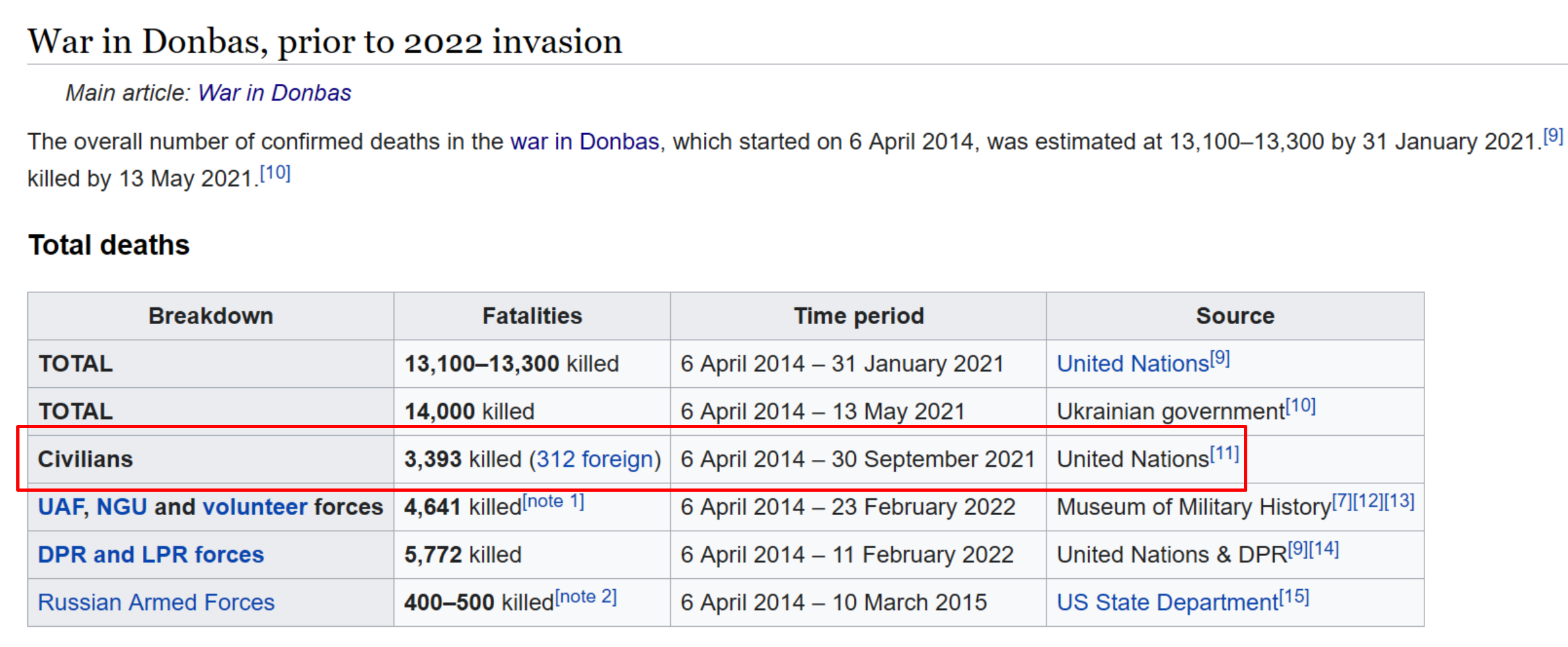Click the United Nations link in first TOTAL row

[1132, 364]
